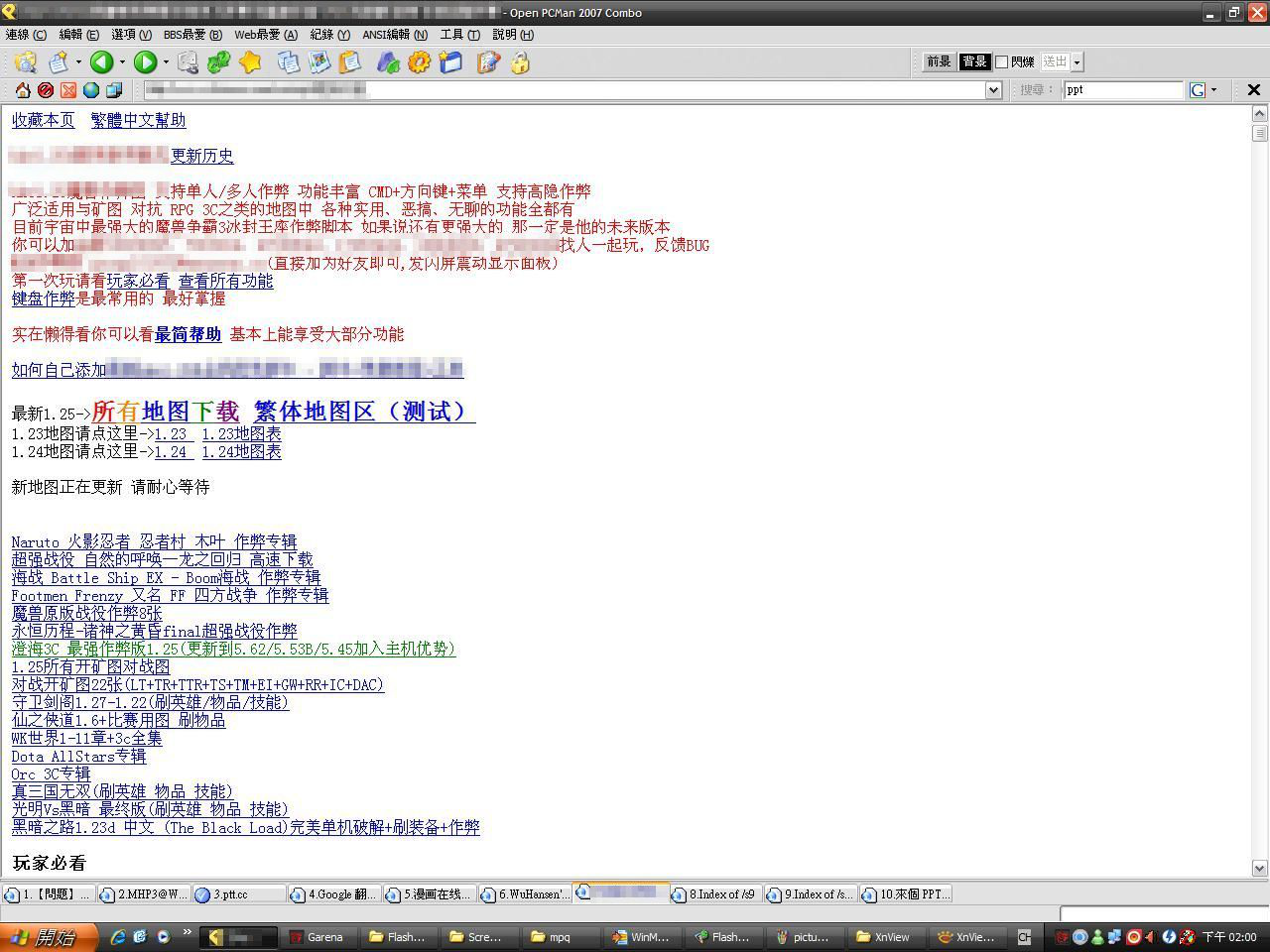Switch to the 6.WuHansen'... tab
1270x952 pixels.
pos(526,894)
